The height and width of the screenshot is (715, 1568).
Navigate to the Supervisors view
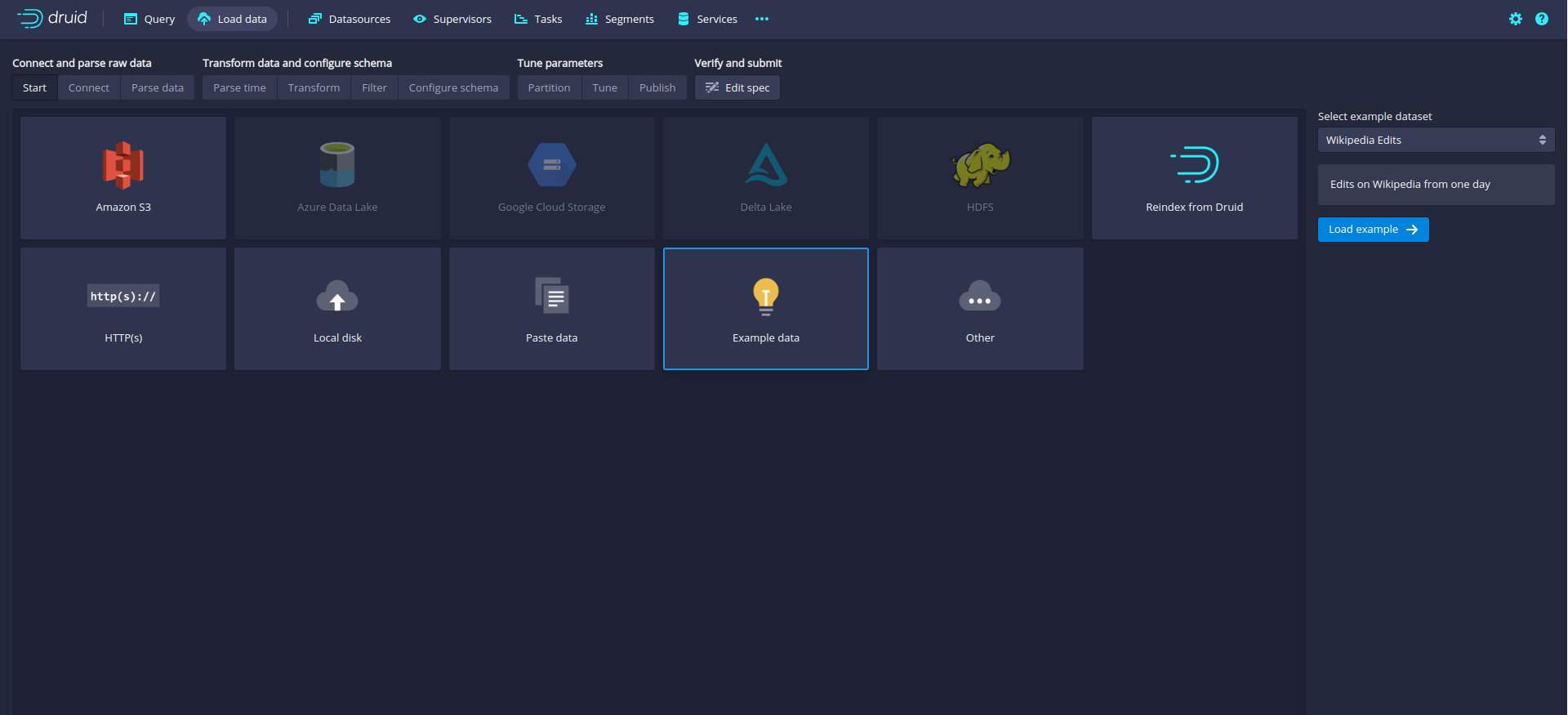[452, 19]
